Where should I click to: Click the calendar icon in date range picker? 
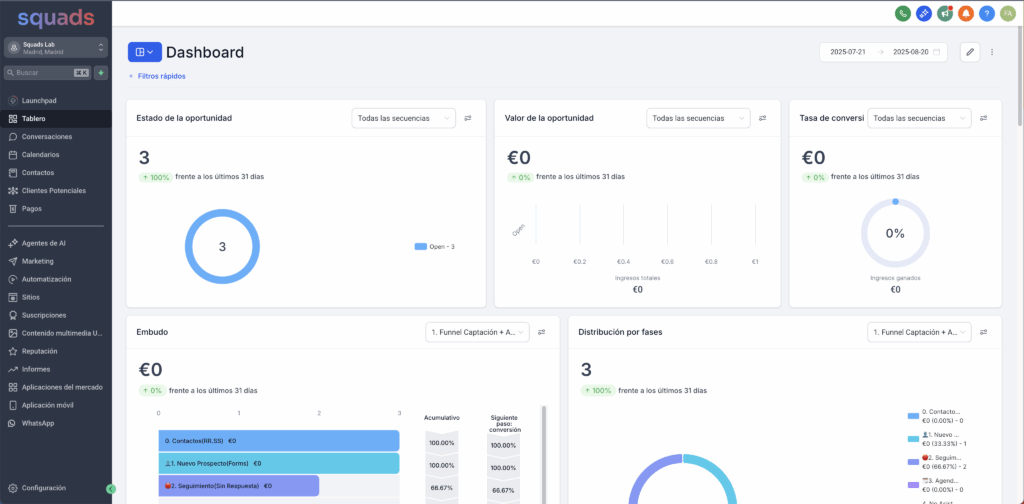pyautogui.click(x=936, y=52)
